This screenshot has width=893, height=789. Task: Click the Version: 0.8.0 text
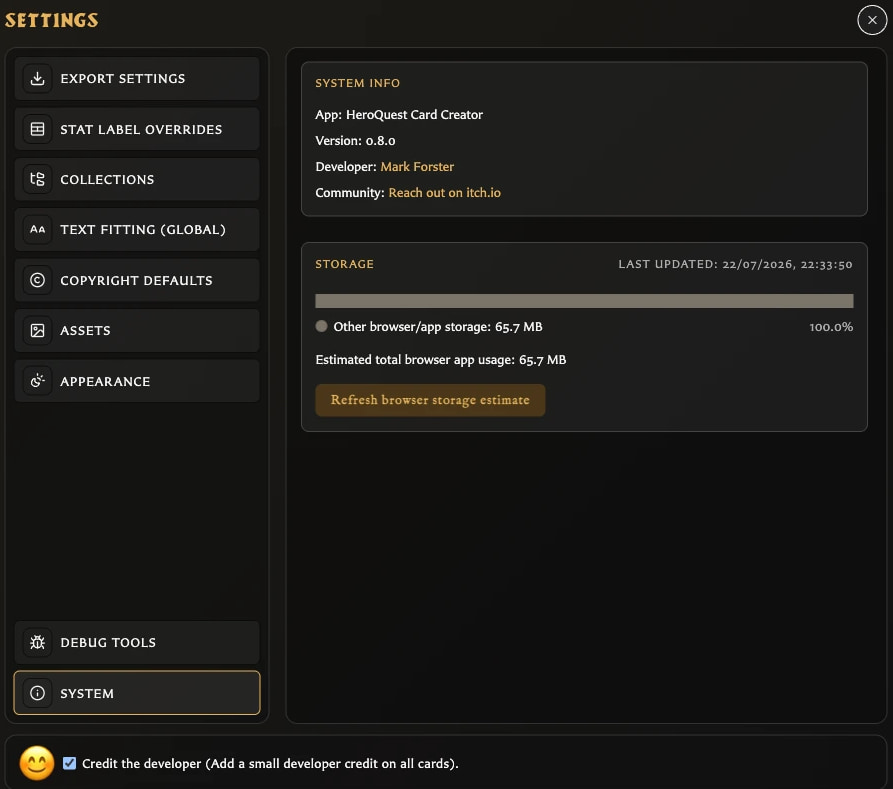click(x=355, y=141)
